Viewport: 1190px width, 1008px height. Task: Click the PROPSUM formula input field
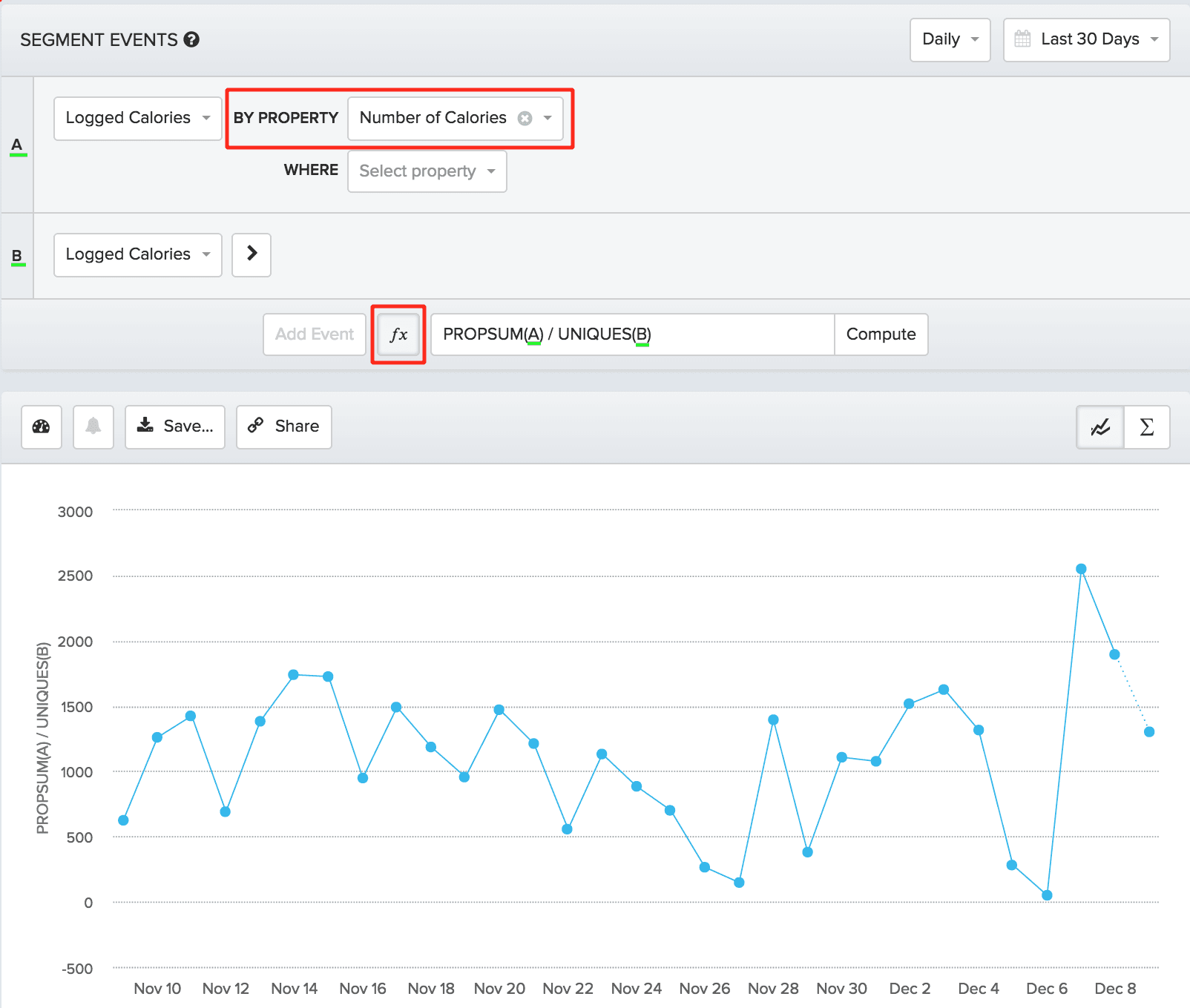(x=632, y=335)
